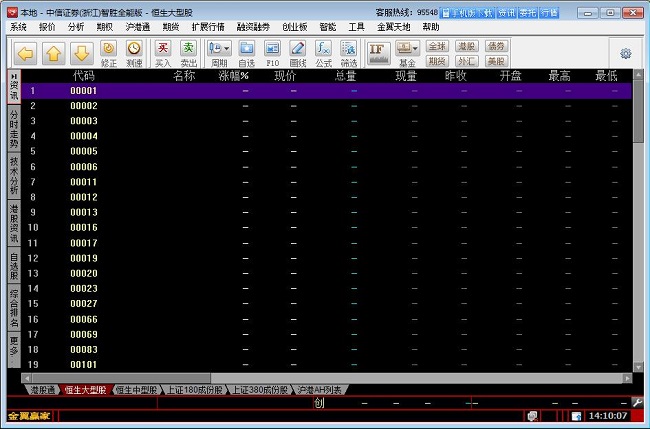Click the 全球 global markets button
This screenshot has width=650, height=429.
[x=437, y=46]
